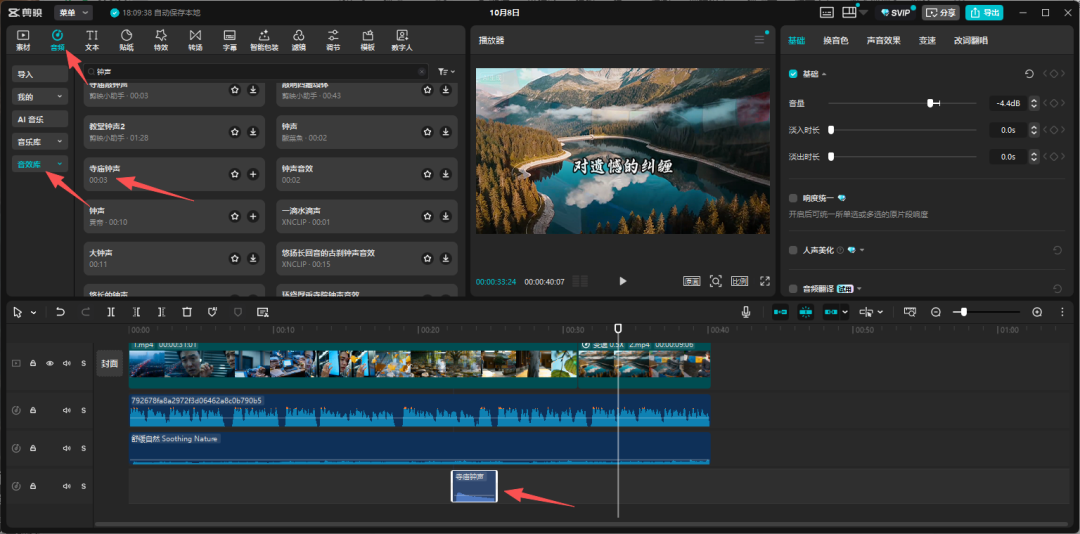
Task: Select the 寺庙钟声 clip on the timeline
Action: (x=474, y=486)
